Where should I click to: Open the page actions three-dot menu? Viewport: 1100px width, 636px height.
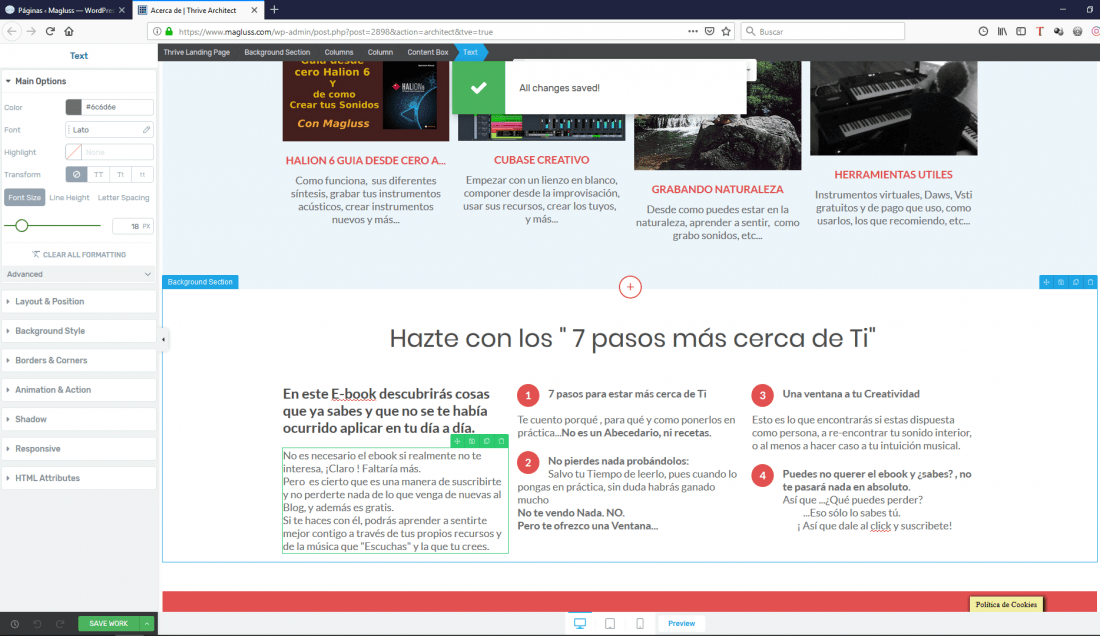click(692, 32)
